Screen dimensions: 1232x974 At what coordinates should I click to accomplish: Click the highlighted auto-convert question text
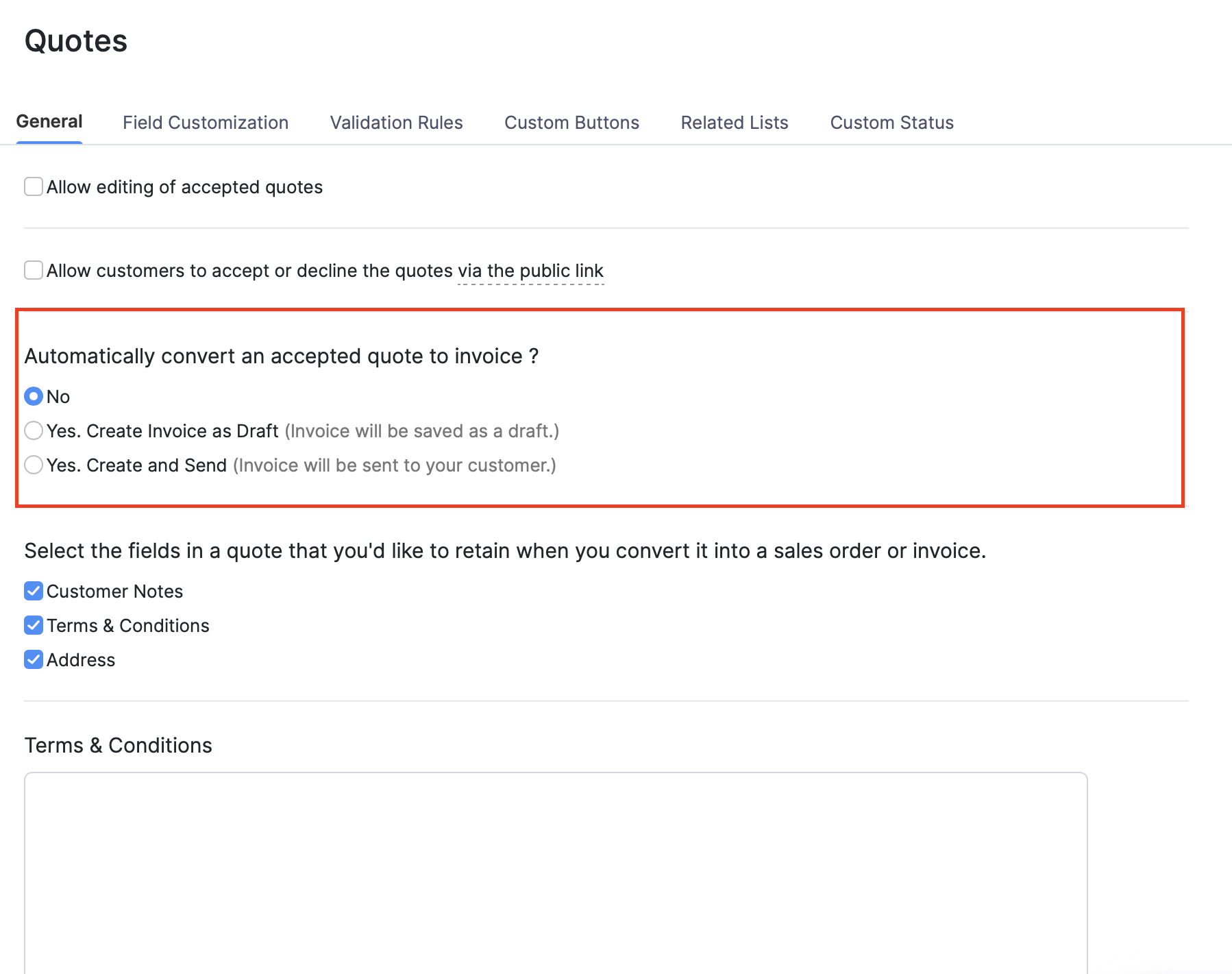click(282, 356)
